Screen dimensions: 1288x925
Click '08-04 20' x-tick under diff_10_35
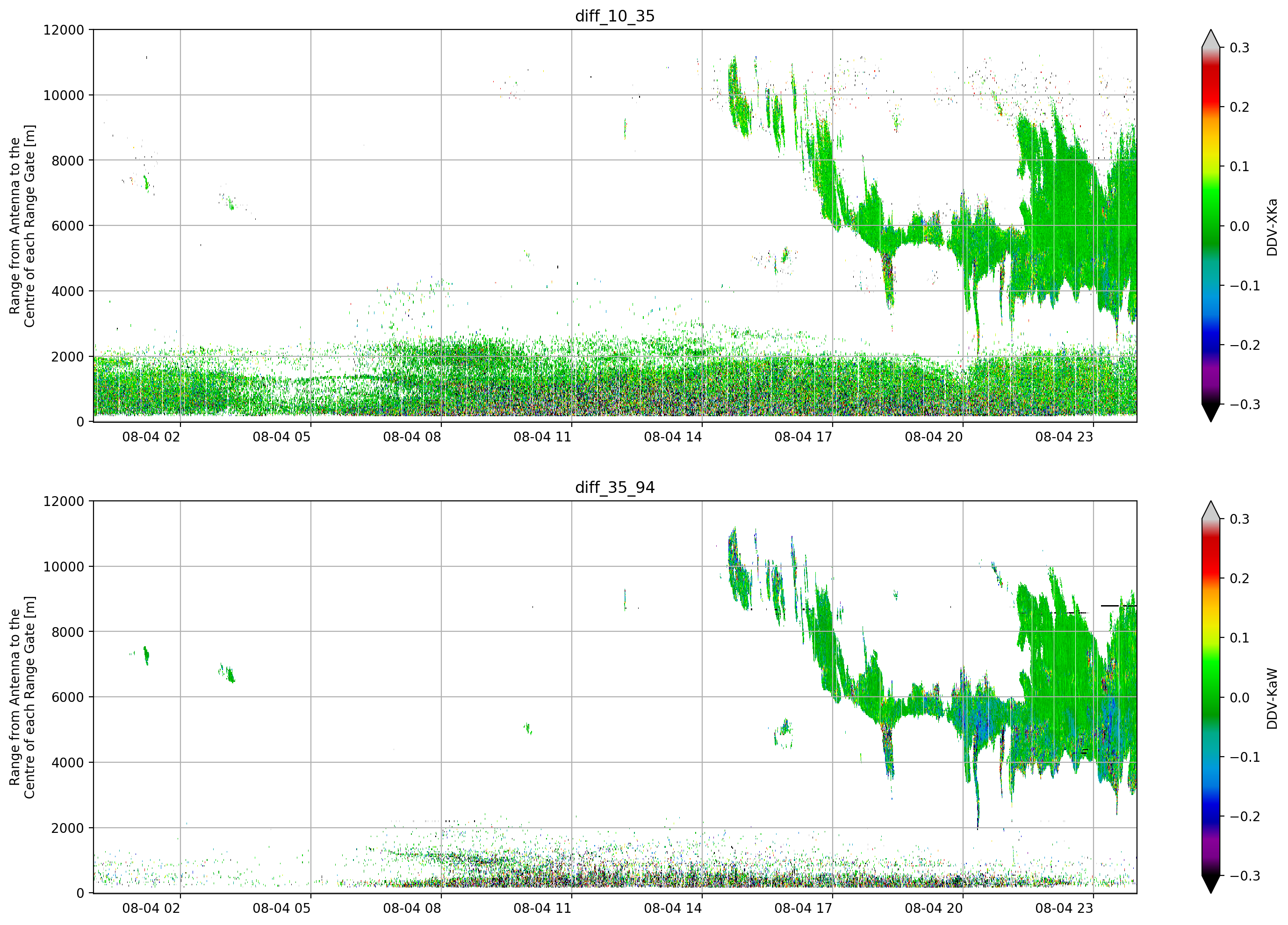coord(934,437)
